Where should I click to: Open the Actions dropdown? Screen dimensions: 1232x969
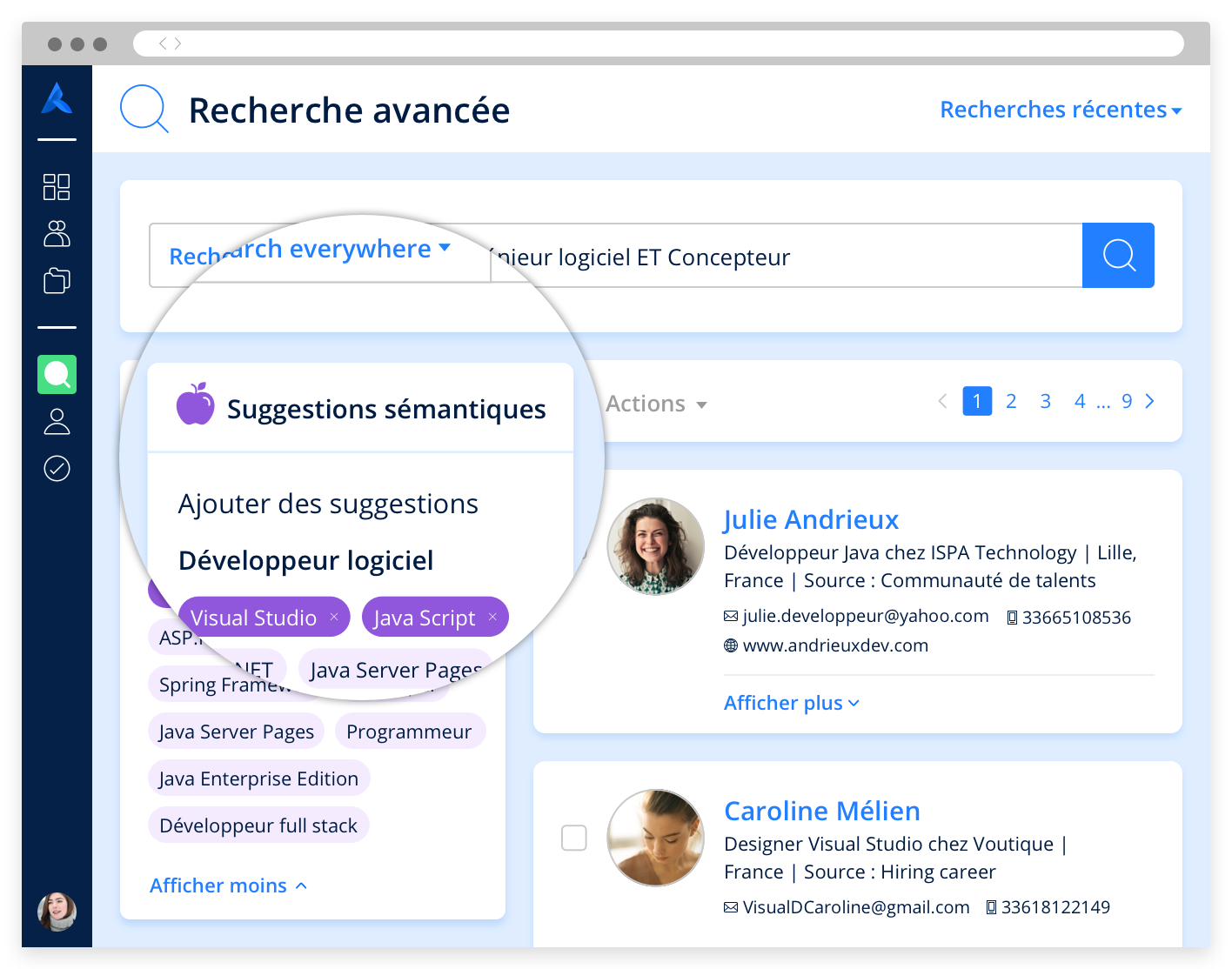(656, 404)
